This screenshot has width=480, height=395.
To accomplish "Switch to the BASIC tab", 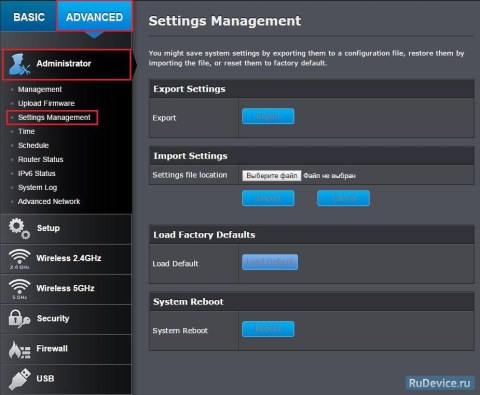I will click(29, 17).
